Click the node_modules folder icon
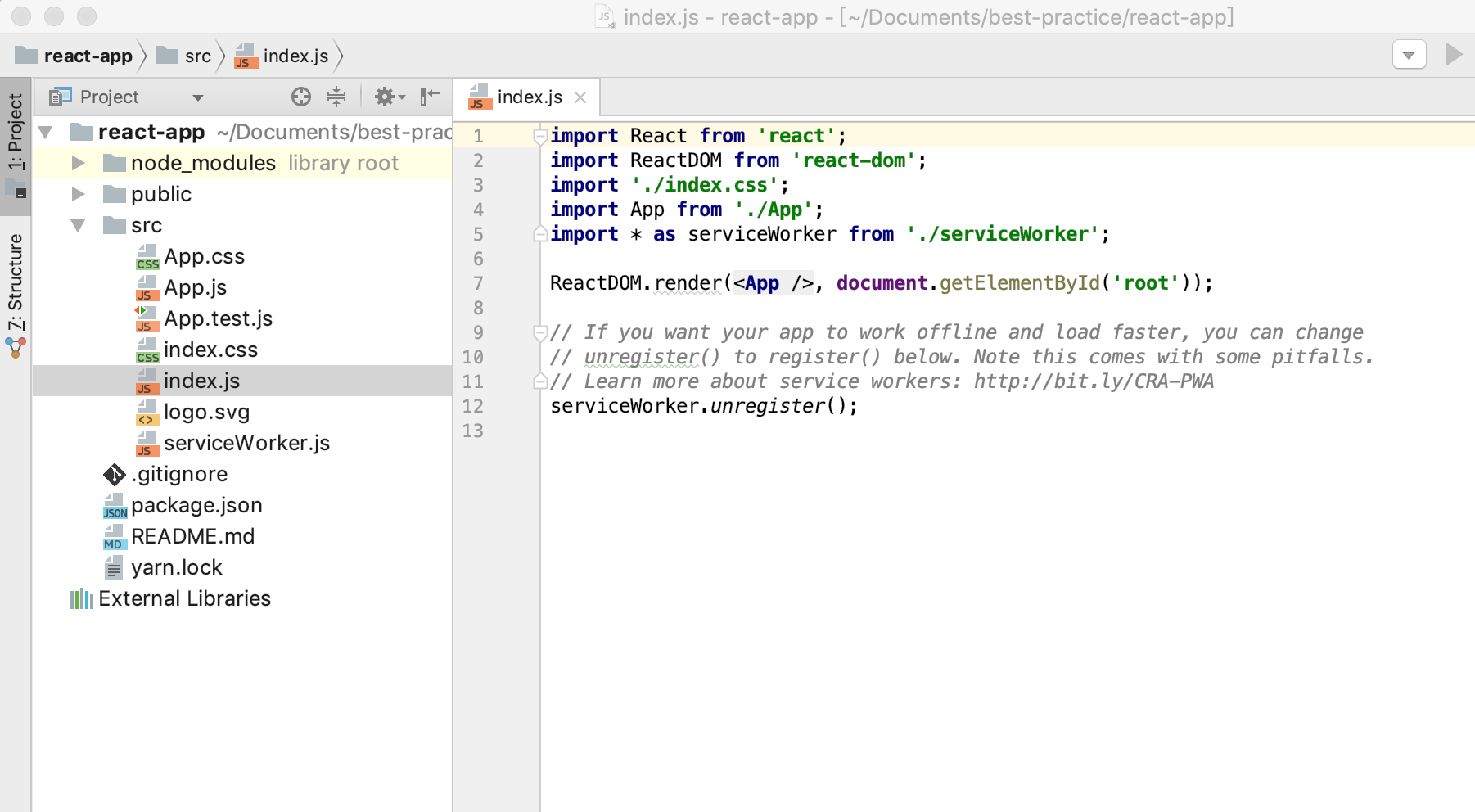The image size is (1475, 812). click(x=115, y=163)
